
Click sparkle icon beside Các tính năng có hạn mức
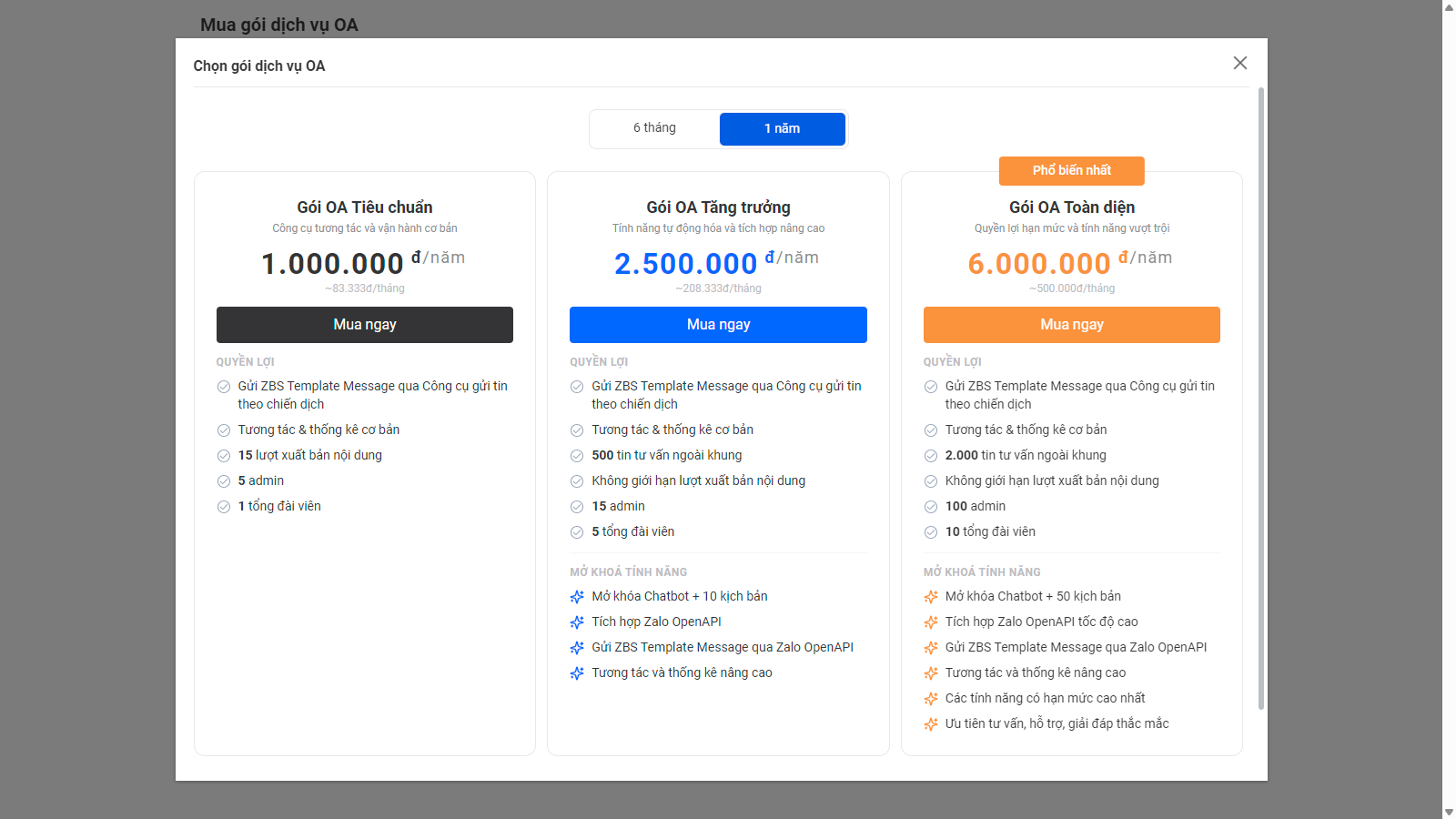point(931,699)
